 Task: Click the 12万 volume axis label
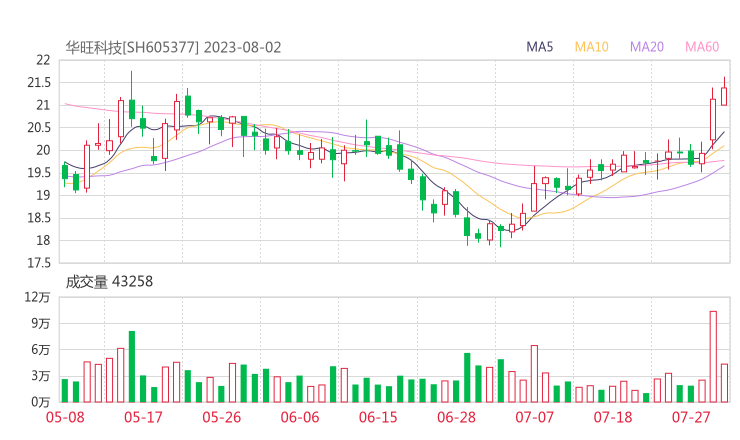[37, 297]
